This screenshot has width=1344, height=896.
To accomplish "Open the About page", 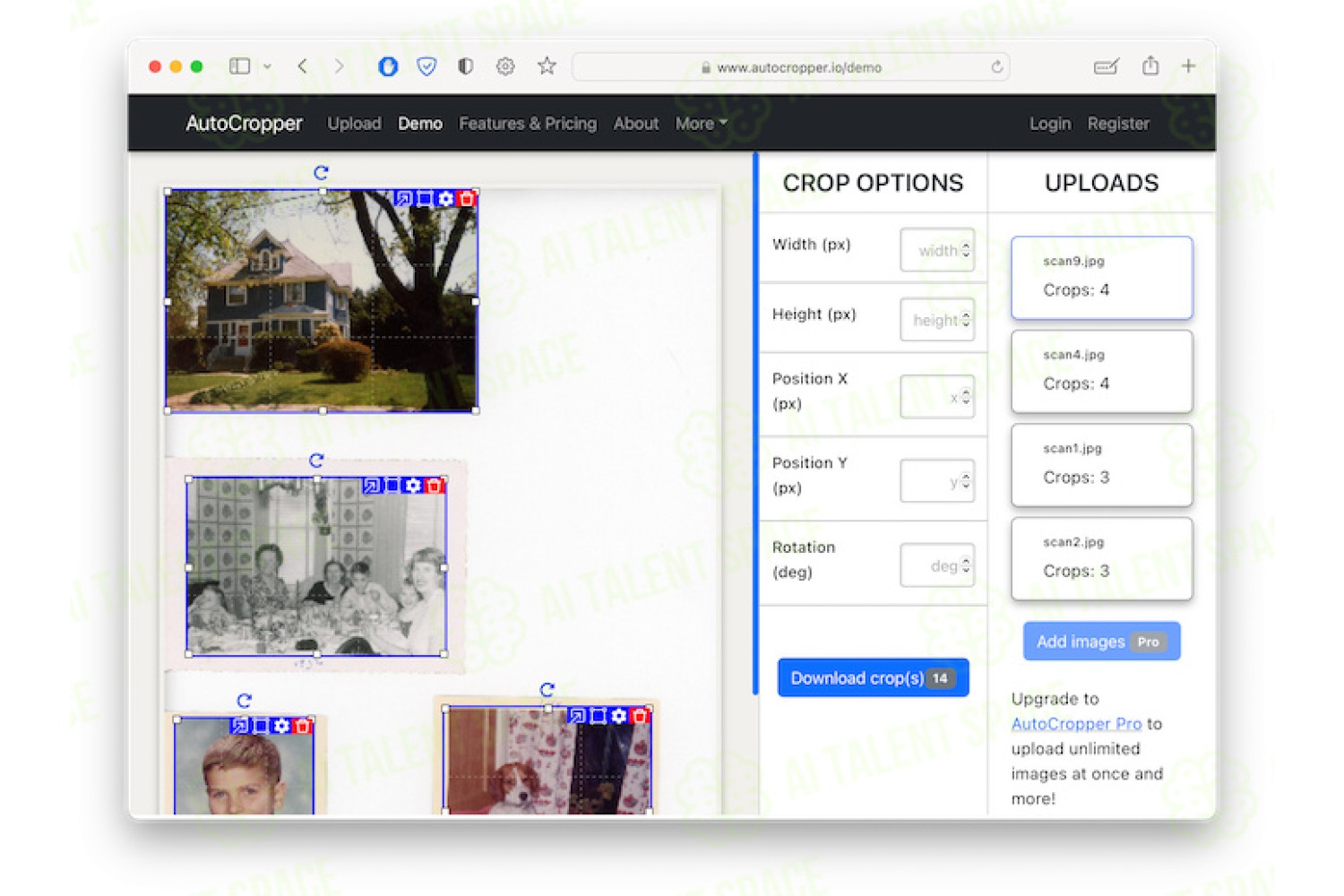I will click(636, 124).
